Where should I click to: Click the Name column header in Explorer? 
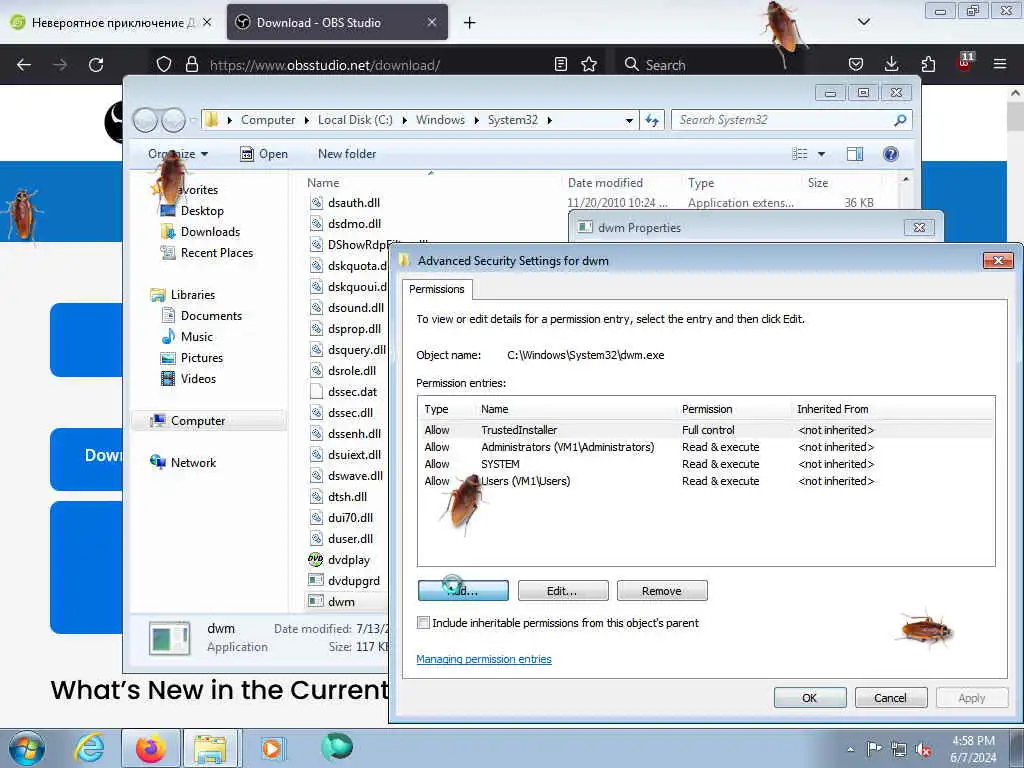tap(323, 183)
